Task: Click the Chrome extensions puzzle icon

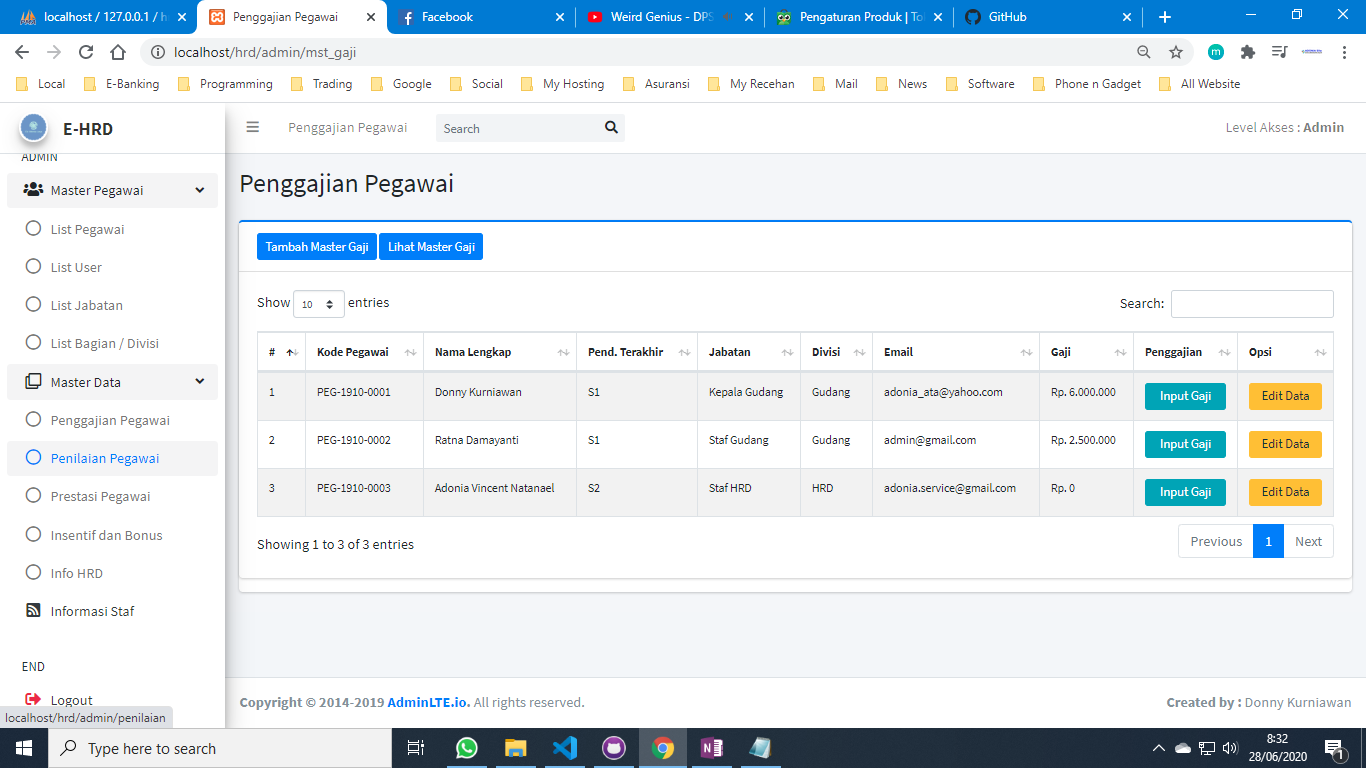Action: [x=1247, y=52]
